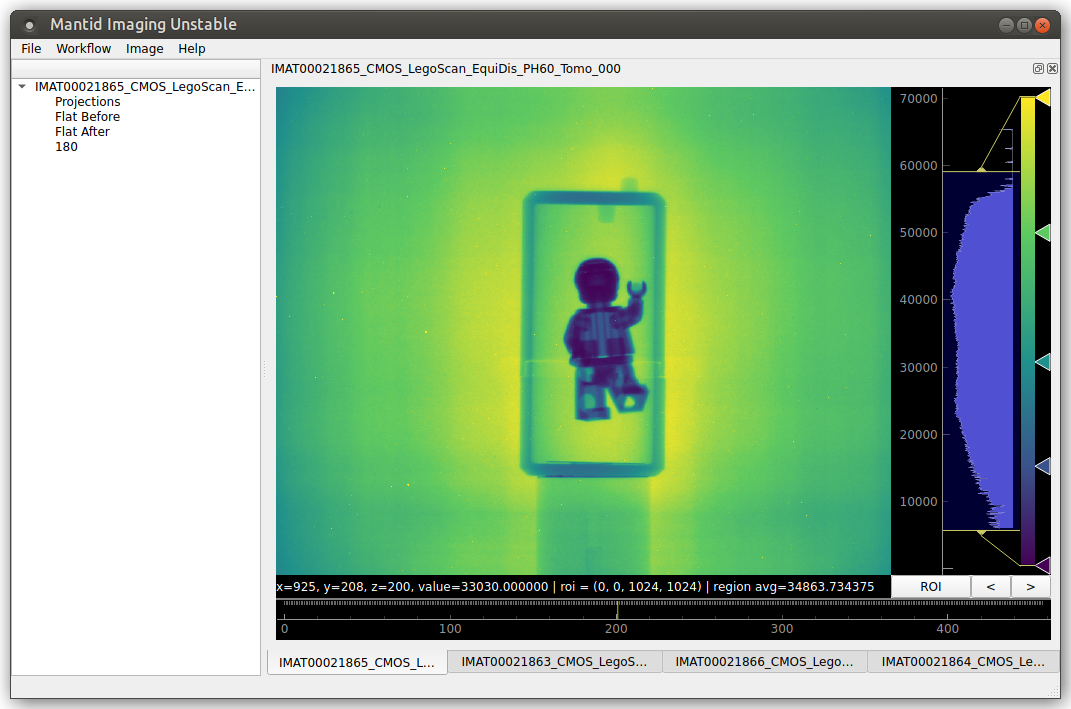Close the Mantid Imaging window
The image size is (1071, 709).
pos(1042,25)
